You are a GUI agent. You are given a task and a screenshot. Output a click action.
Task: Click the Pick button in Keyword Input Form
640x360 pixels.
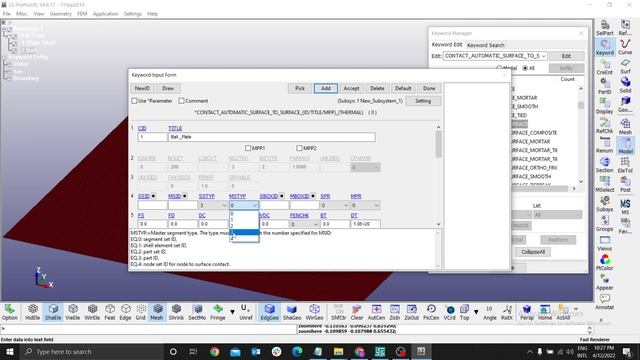pyautogui.click(x=300, y=89)
